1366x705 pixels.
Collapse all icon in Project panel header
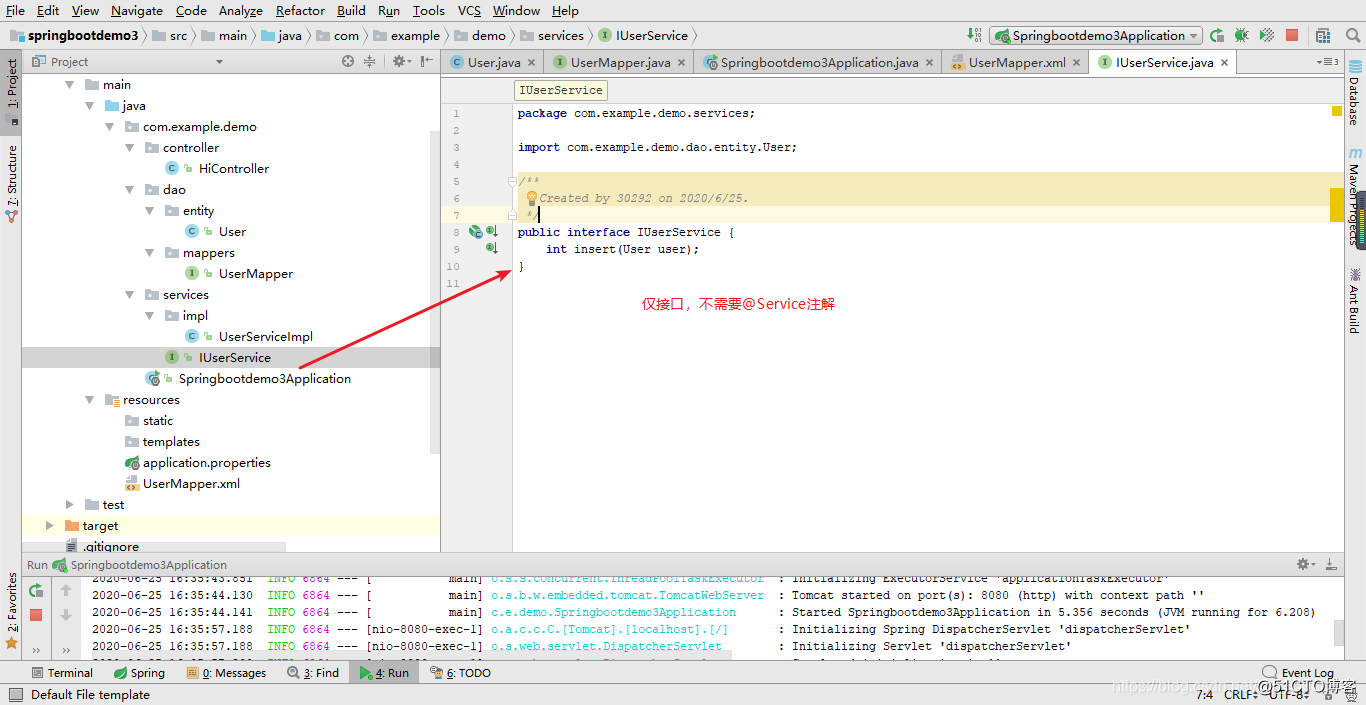pyautogui.click(x=369, y=61)
